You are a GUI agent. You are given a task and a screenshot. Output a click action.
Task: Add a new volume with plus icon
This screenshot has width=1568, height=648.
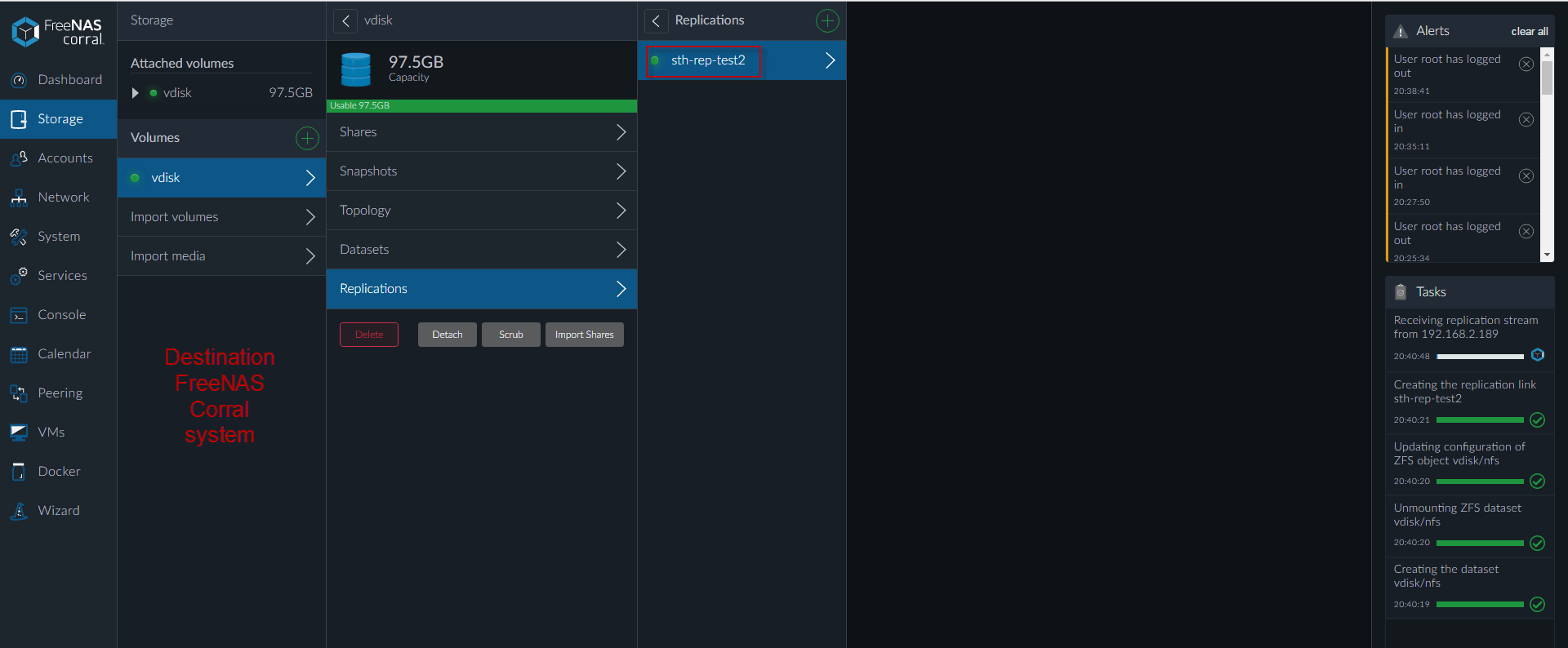click(307, 138)
